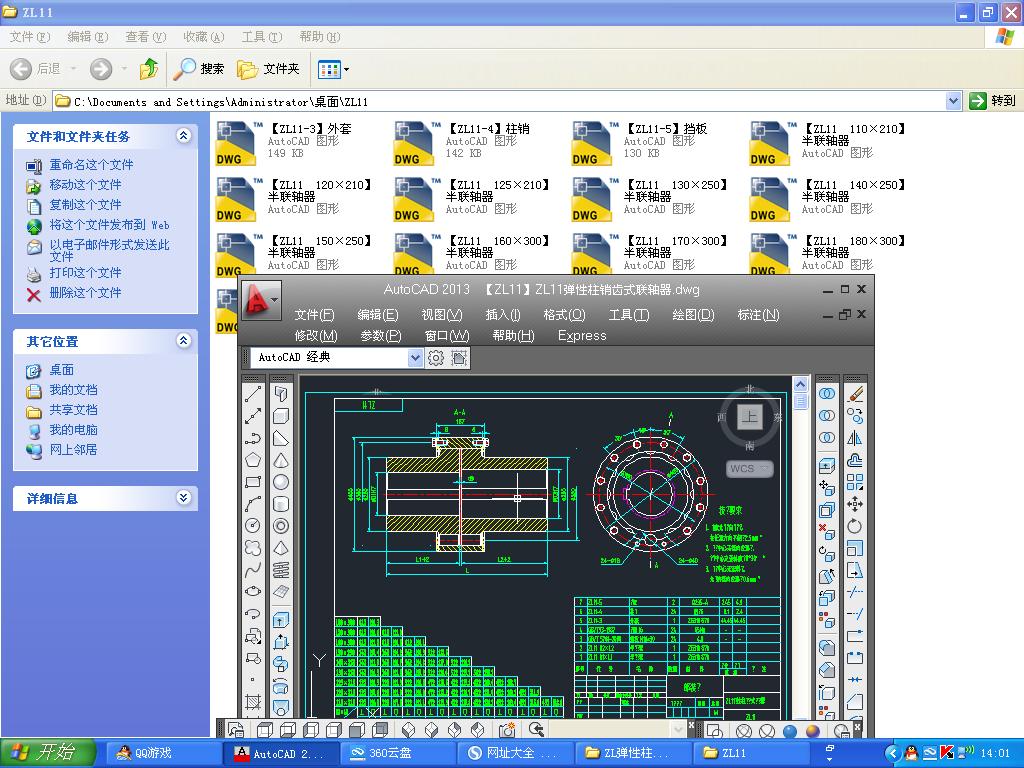The width and height of the screenshot is (1024, 768).
Task: Select the Line drawing tool
Action: tap(253, 393)
